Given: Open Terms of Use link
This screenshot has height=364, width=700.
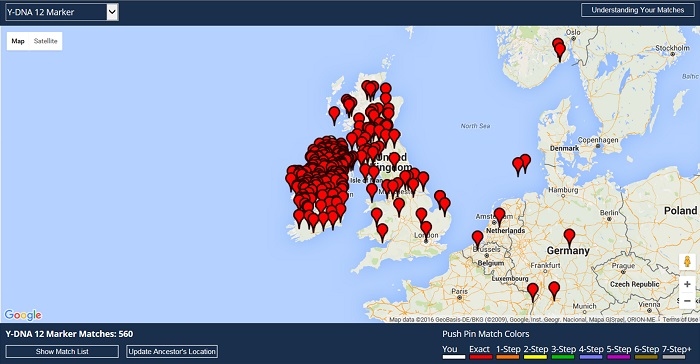Looking at the screenshot, I should point(680,319).
